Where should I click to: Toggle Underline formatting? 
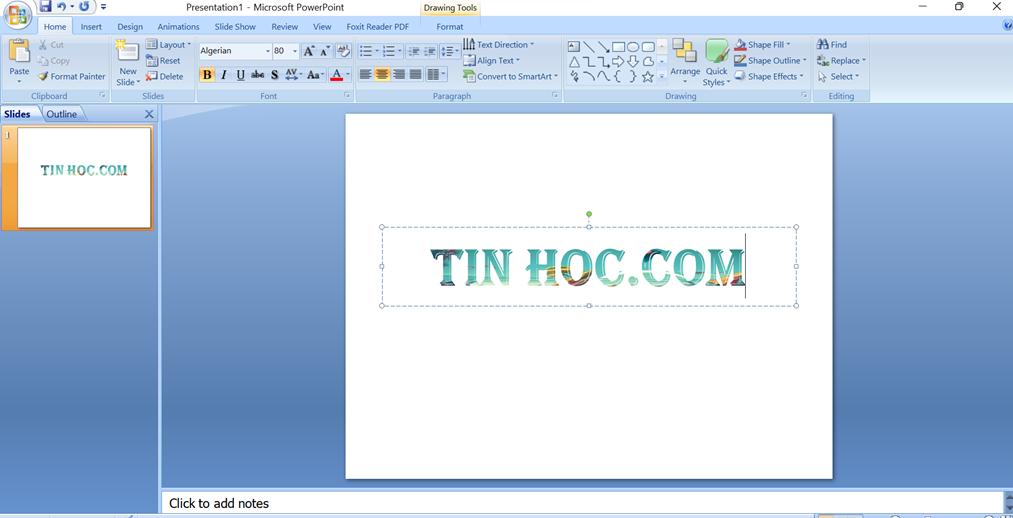point(241,75)
